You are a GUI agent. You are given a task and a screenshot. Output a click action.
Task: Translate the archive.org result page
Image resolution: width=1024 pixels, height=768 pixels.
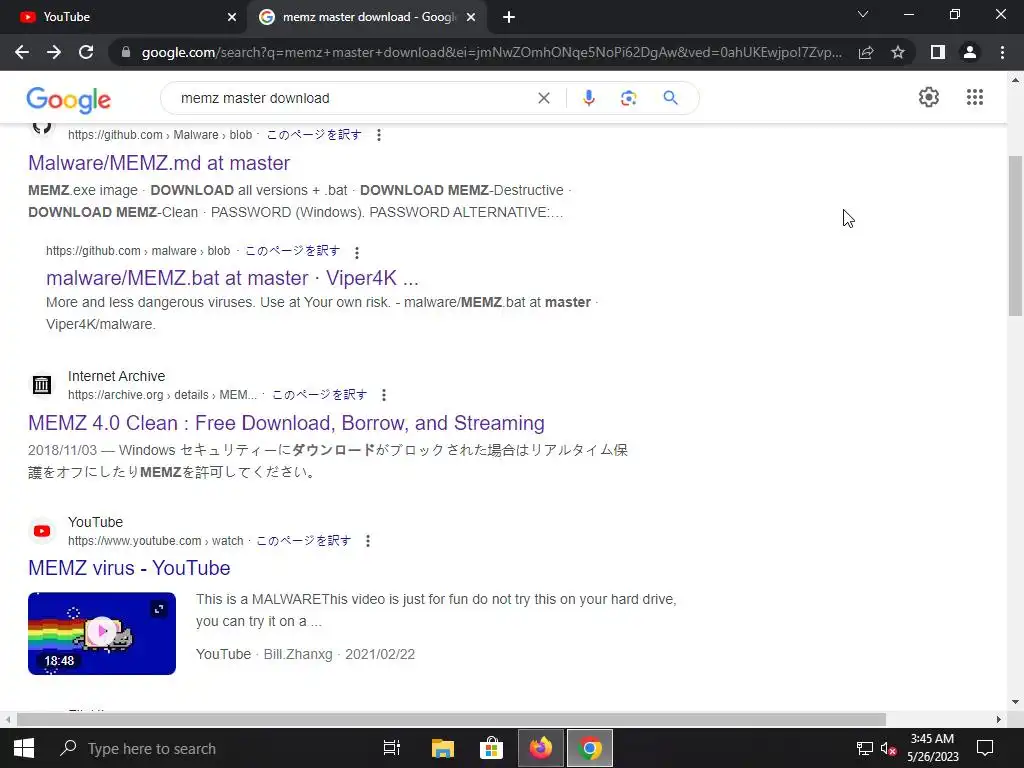(x=319, y=395)
